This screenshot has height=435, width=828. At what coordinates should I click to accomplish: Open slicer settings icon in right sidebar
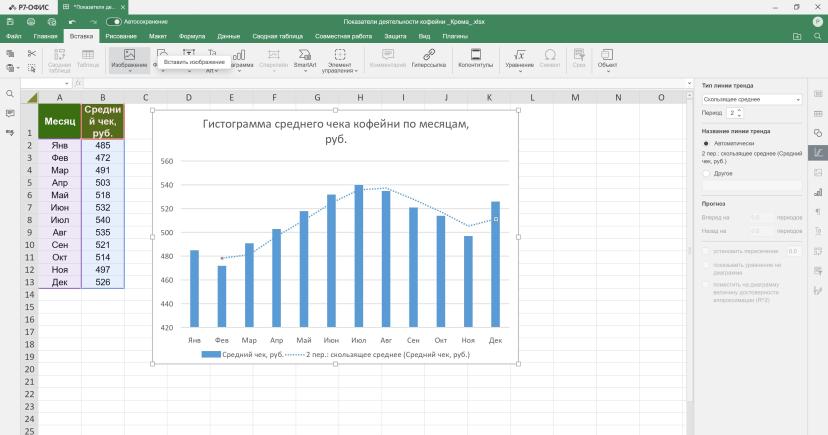click(818, 271)
